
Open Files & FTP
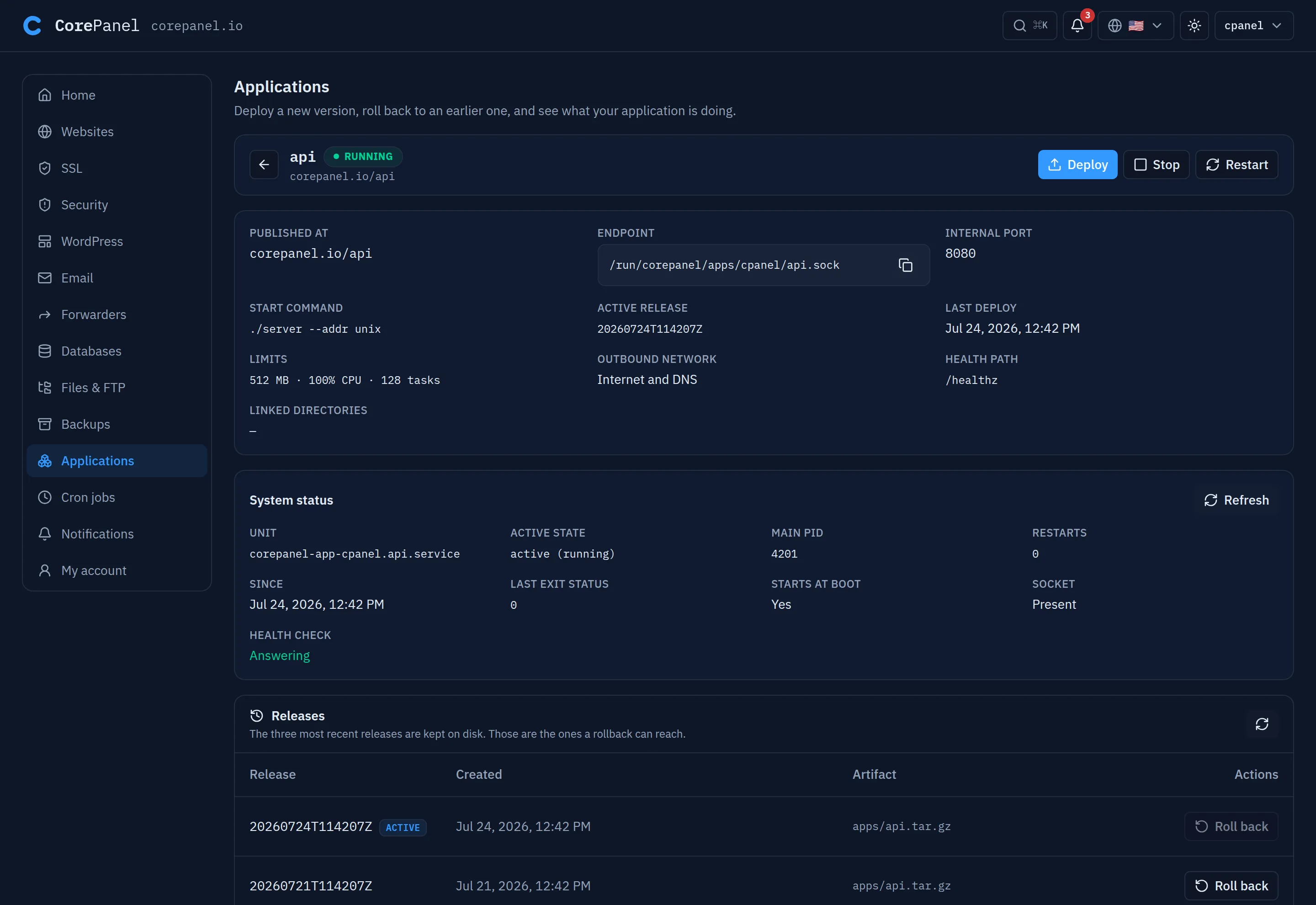[117, 388]
